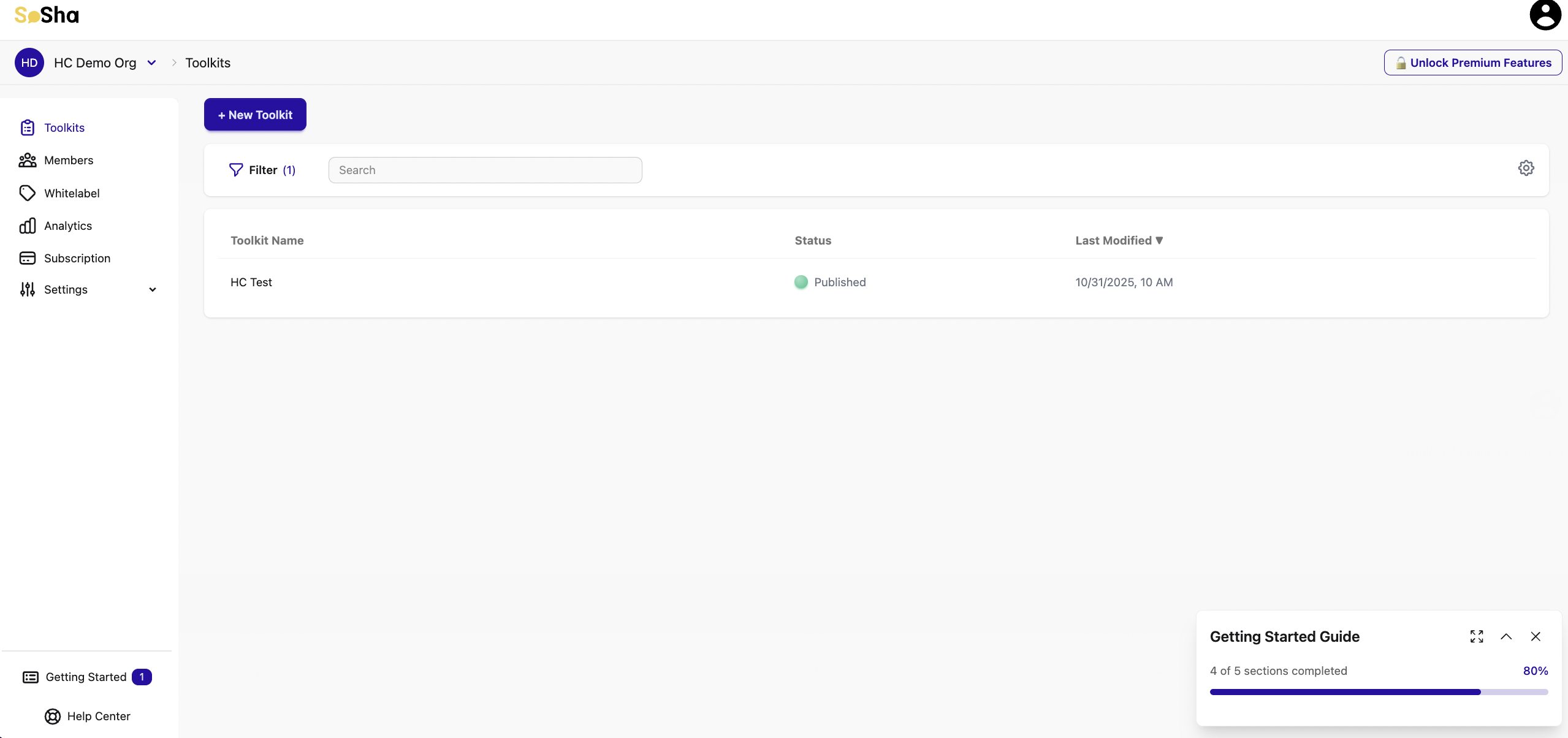
Task: Expand Getting Started Guide to fullscreen
Action: pos(1477,636)
